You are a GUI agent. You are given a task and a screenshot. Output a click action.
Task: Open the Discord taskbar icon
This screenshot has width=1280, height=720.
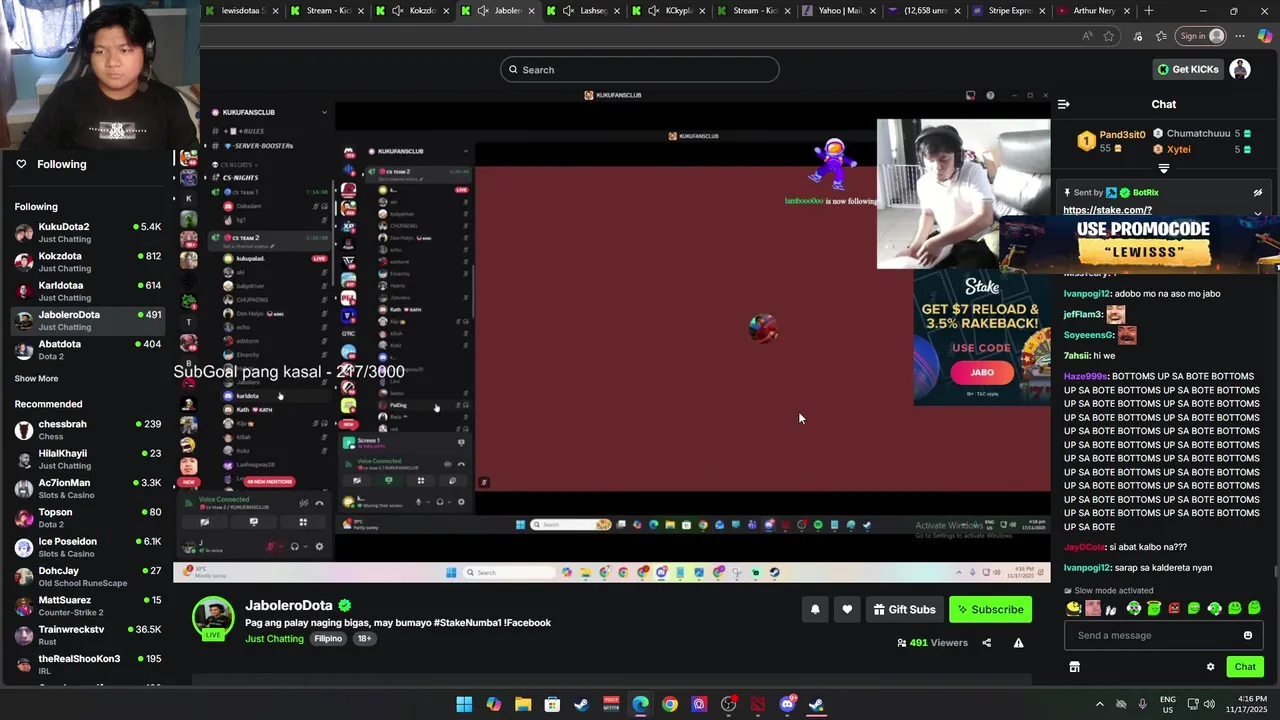787,704
